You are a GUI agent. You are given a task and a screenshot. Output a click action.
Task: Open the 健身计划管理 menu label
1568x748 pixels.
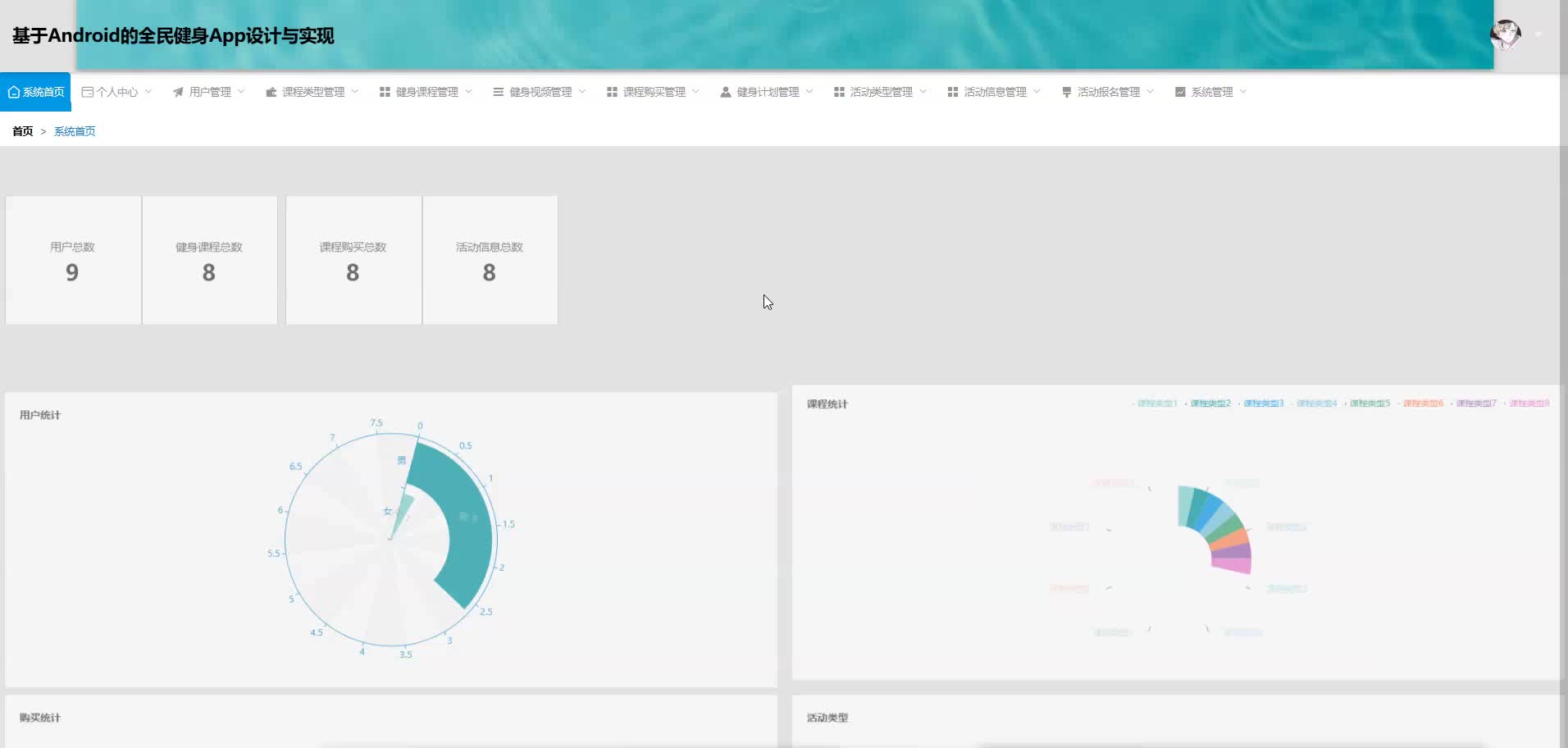(768, 92)
